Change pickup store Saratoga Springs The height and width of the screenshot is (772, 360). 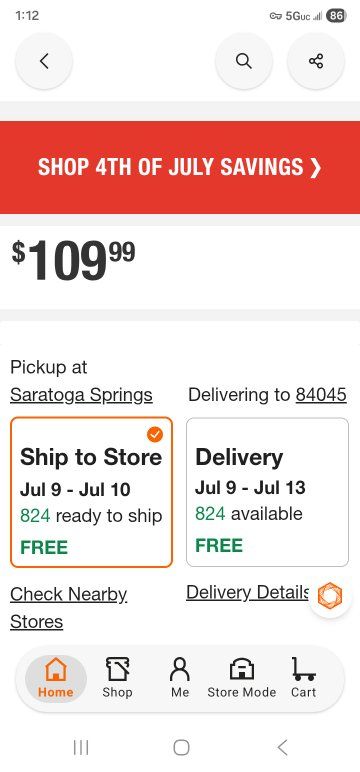(x=81, y=395)
